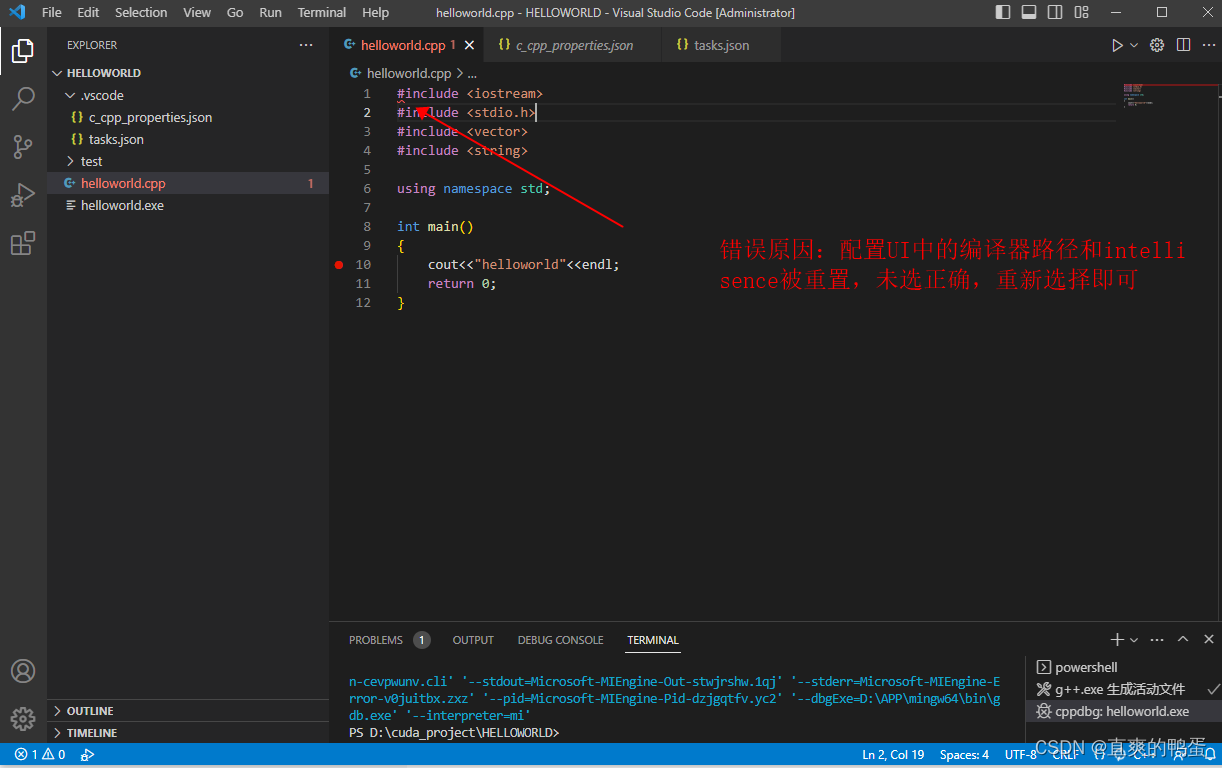Screen dimensions: 1222x768
Task: Switch to tasks.json editor tab
Action: point(721,45)
